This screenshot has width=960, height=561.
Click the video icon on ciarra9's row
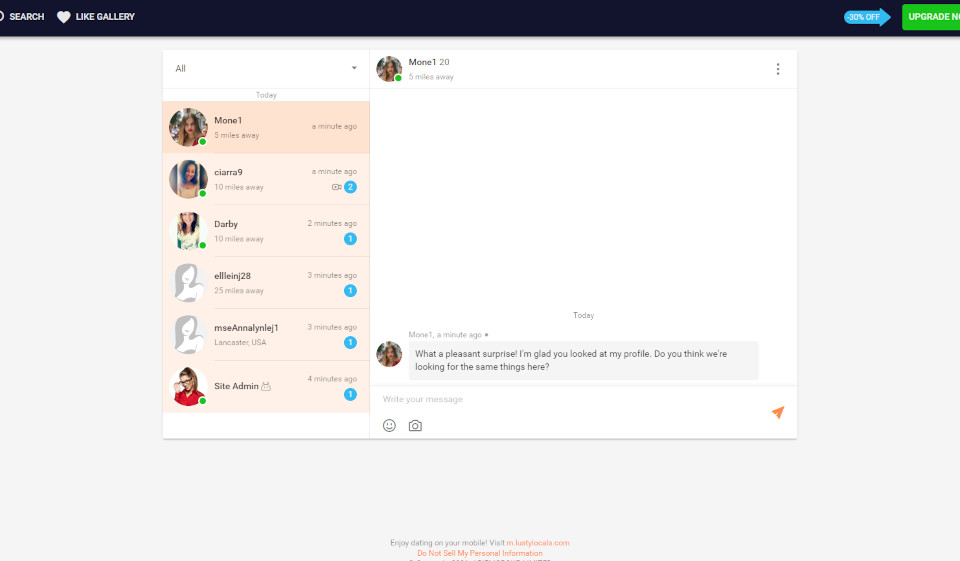point(337,187)
